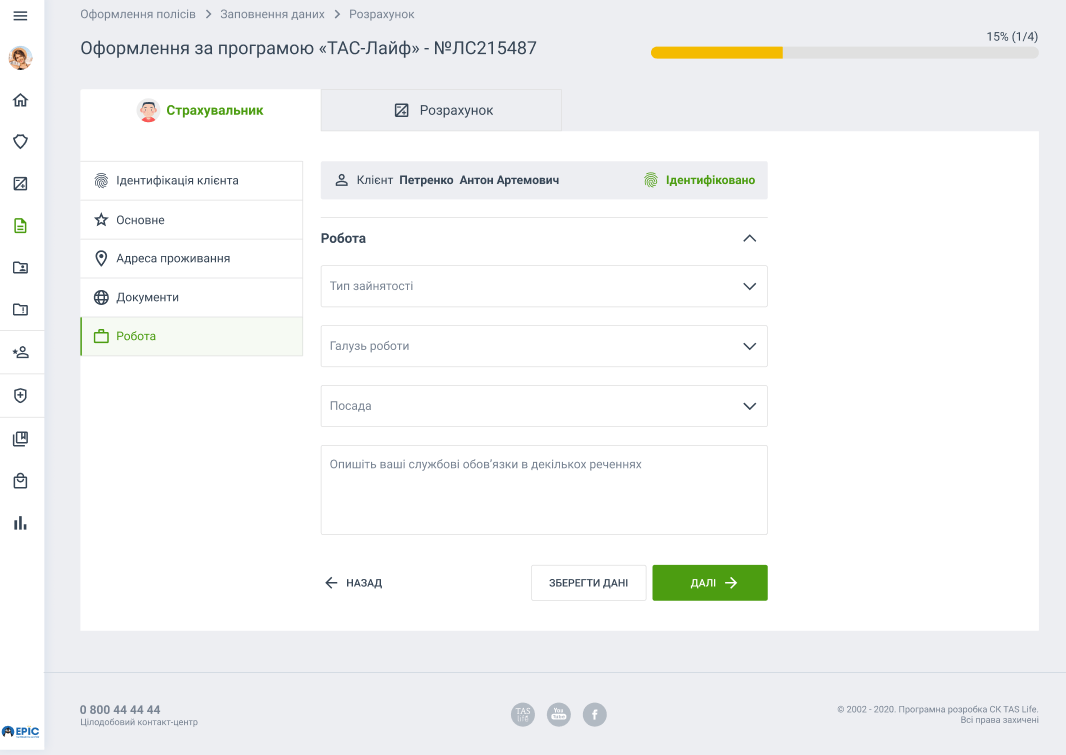Click the Facebook icon in footer
The height and width of the screenshot is (755, 1066).
coord(594,714)
